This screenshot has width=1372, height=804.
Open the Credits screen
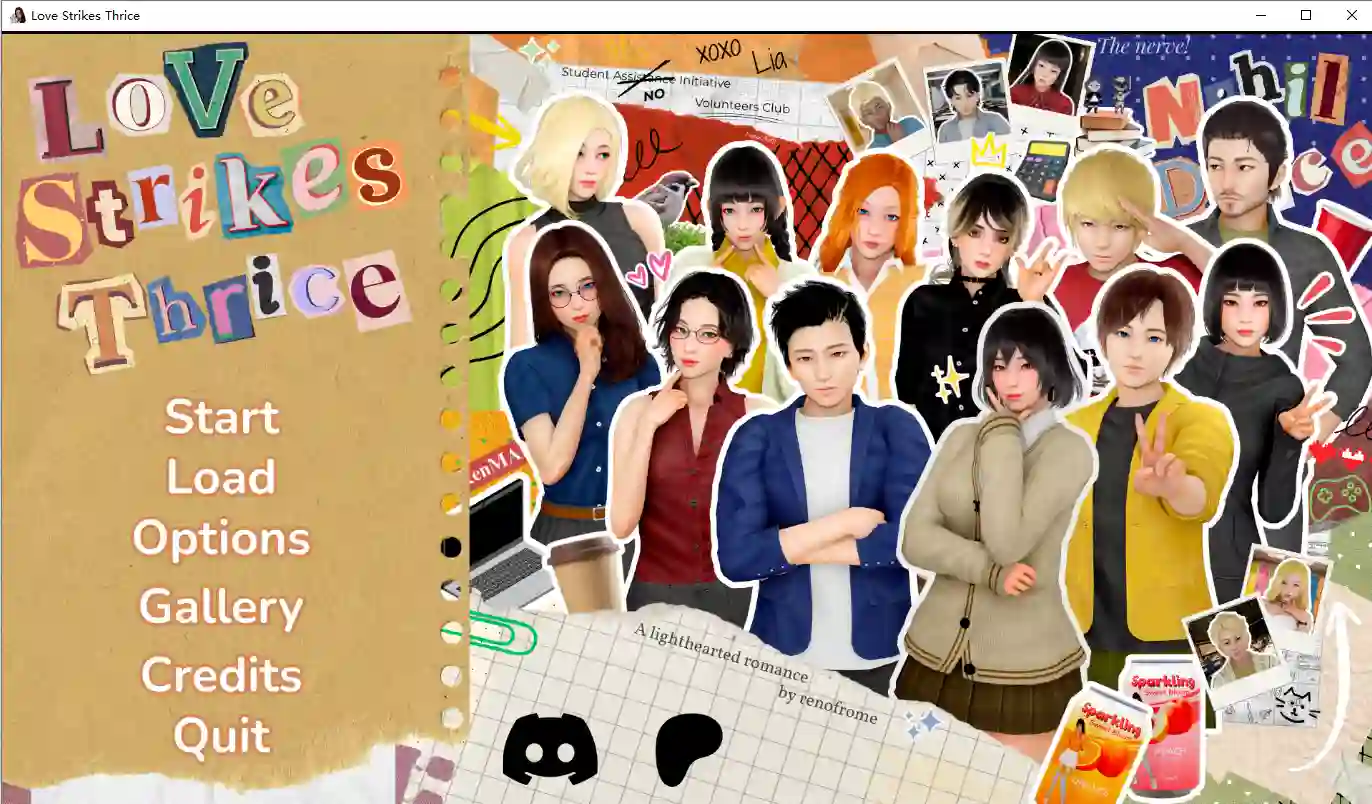point(220,676)
